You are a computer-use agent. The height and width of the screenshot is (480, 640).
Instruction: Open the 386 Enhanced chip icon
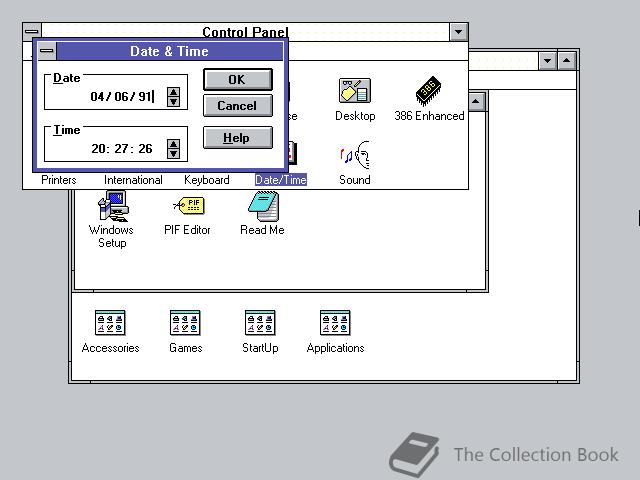click(x=428, y=90)
